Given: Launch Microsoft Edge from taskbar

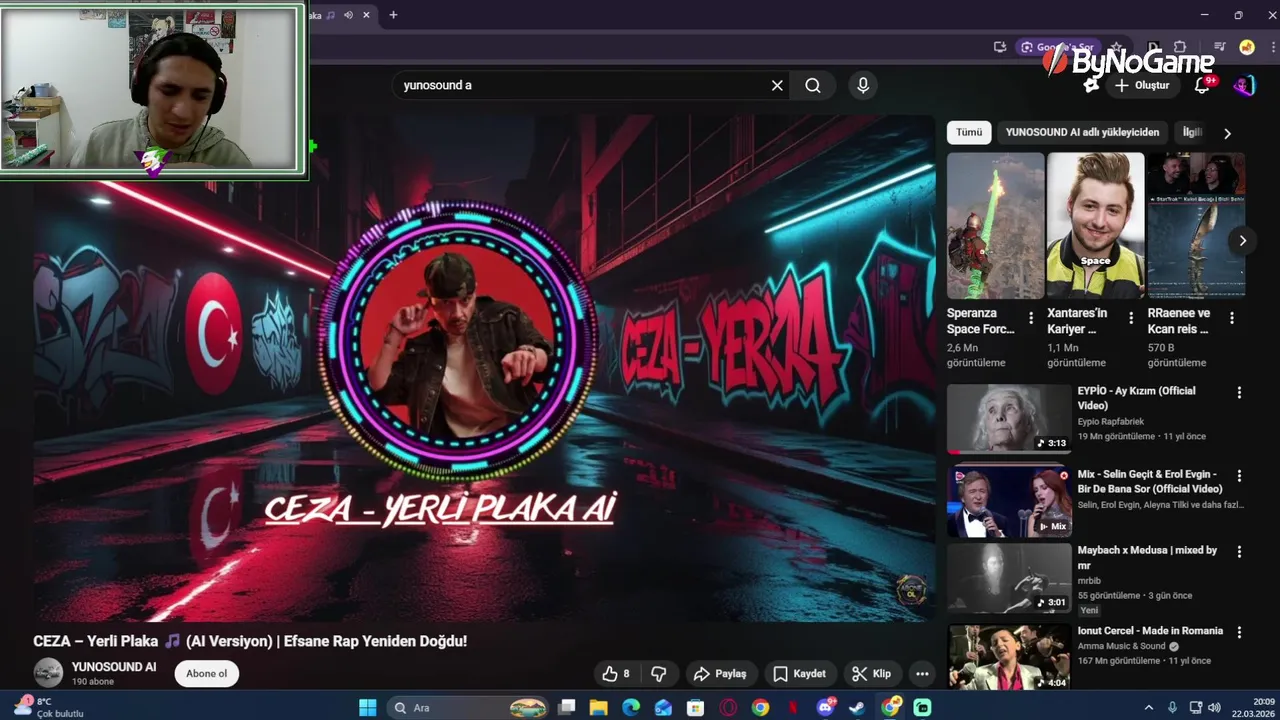Looking at the screenshot, I should pos(631,707).
